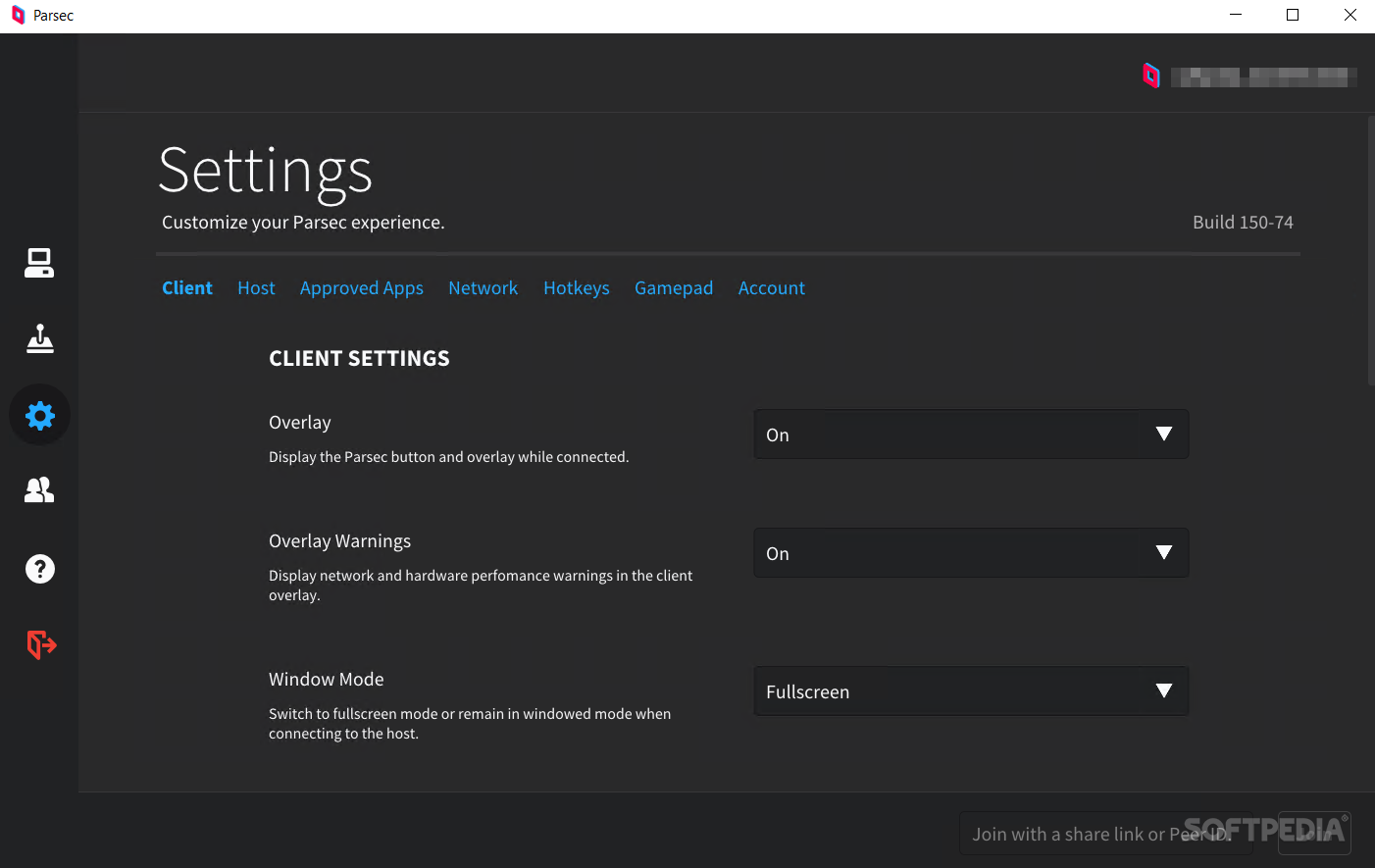Viewport: 1375px width, 868px height.
Task: Click the settings page vertical scrollbar
Action: coord(1371,250)
